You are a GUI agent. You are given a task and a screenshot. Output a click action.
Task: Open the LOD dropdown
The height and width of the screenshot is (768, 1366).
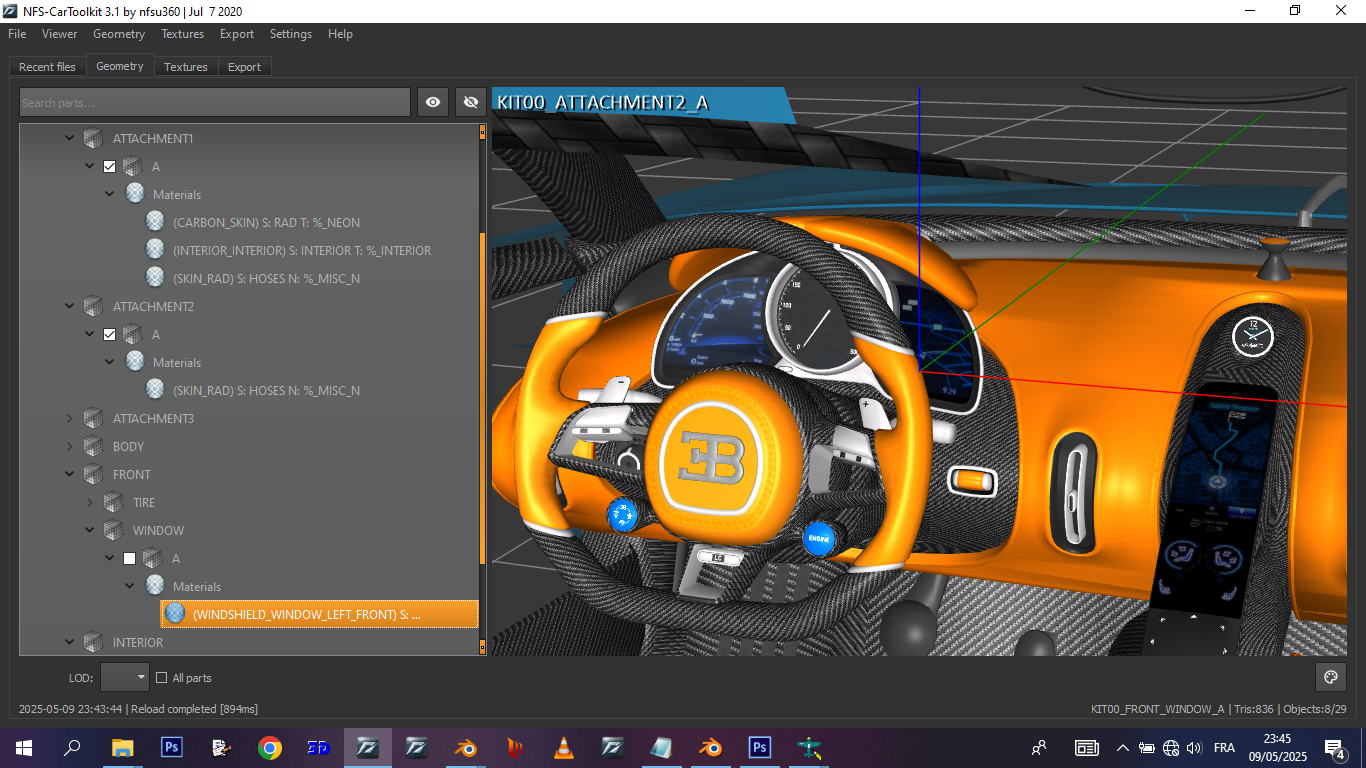(x=125, y=677)
